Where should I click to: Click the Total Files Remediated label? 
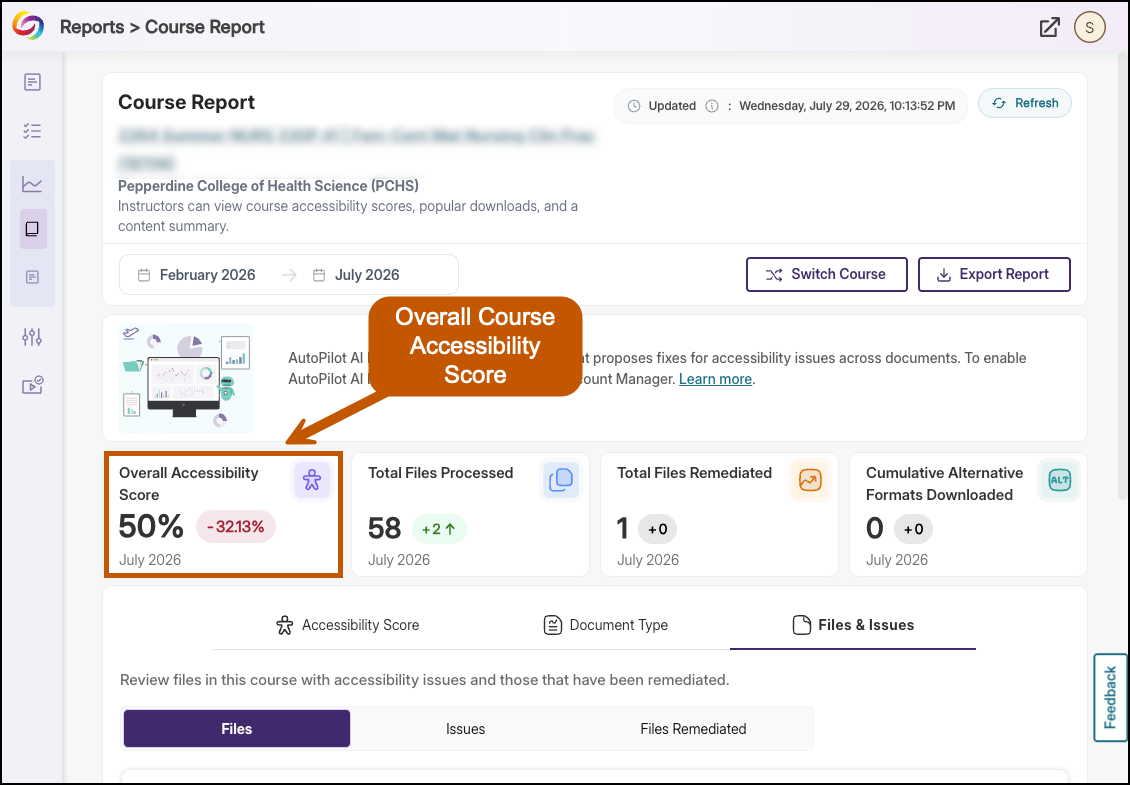pos(694,473)
